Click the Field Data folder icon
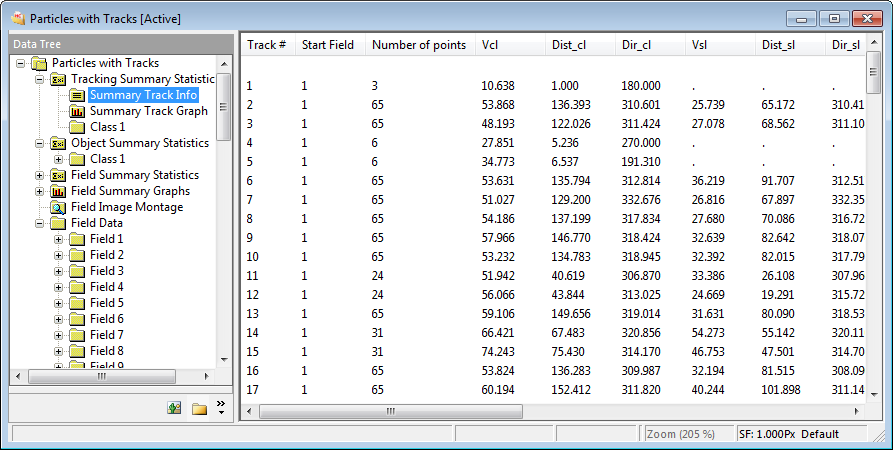 tap(58, 223)
